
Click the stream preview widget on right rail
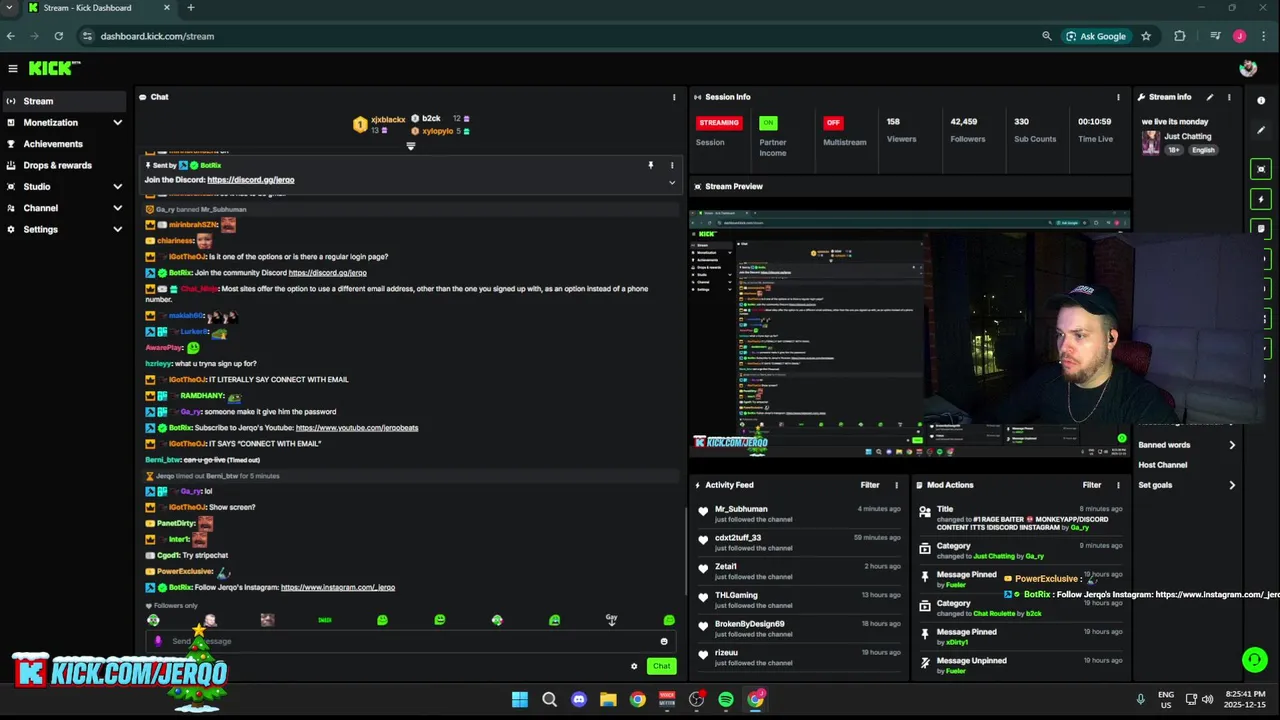[x=1261, y=169]
